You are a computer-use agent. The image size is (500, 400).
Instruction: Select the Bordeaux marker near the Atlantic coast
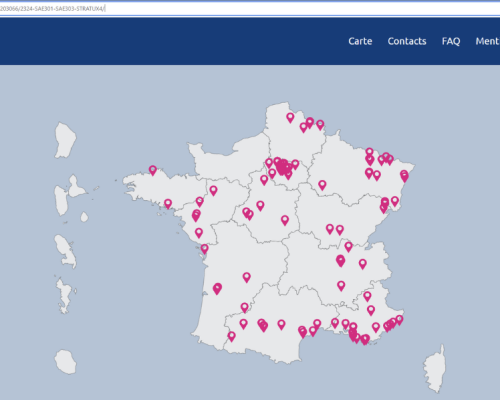[217, 289]
